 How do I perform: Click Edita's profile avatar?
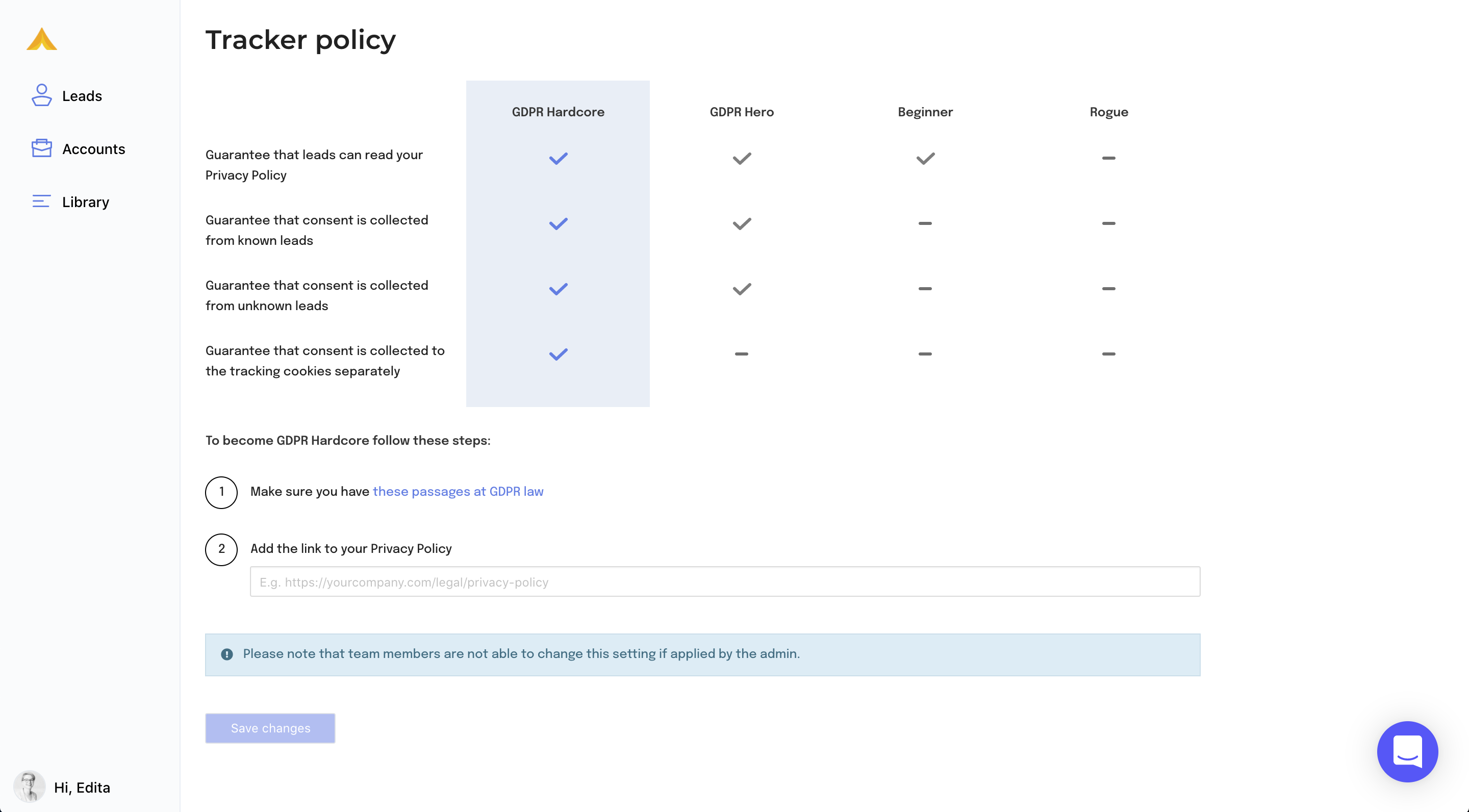[29, 786]
